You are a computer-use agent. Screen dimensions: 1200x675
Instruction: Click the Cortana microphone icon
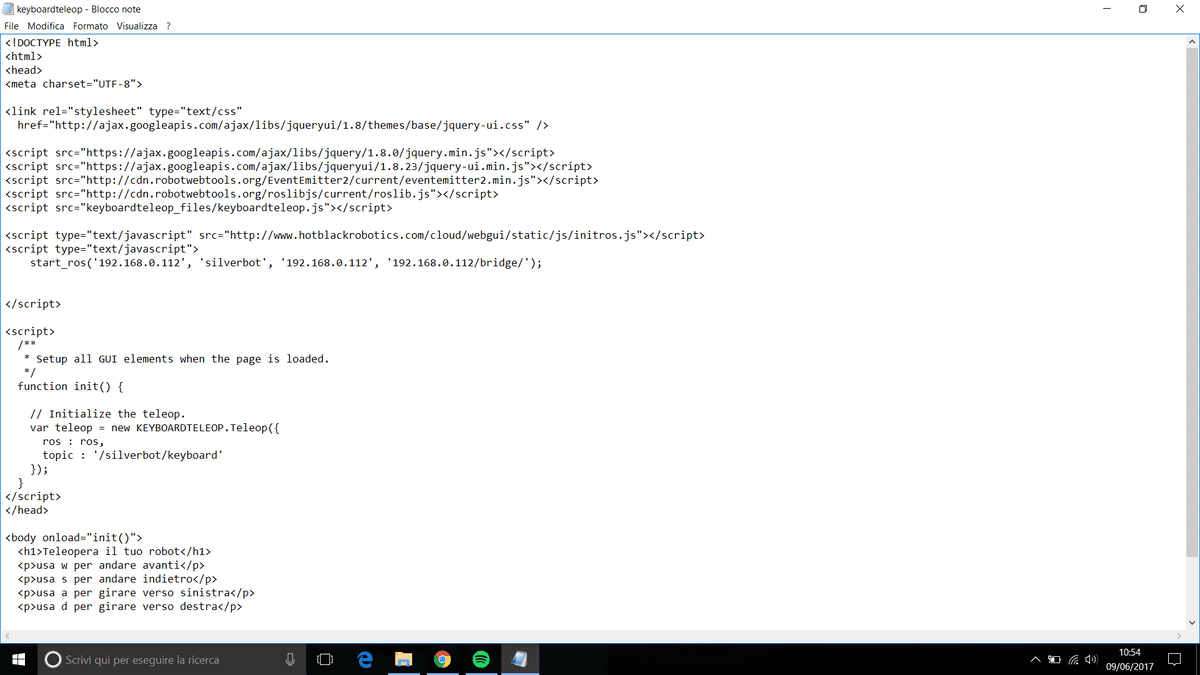coord(290,659)
